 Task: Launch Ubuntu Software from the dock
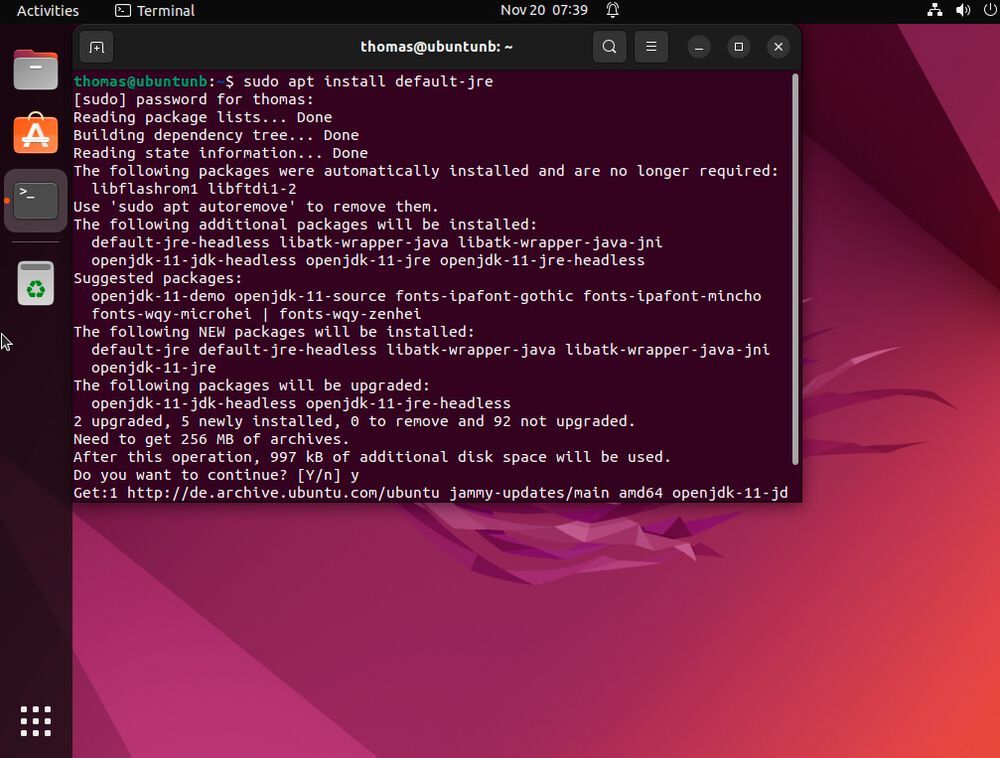(35, 133)
